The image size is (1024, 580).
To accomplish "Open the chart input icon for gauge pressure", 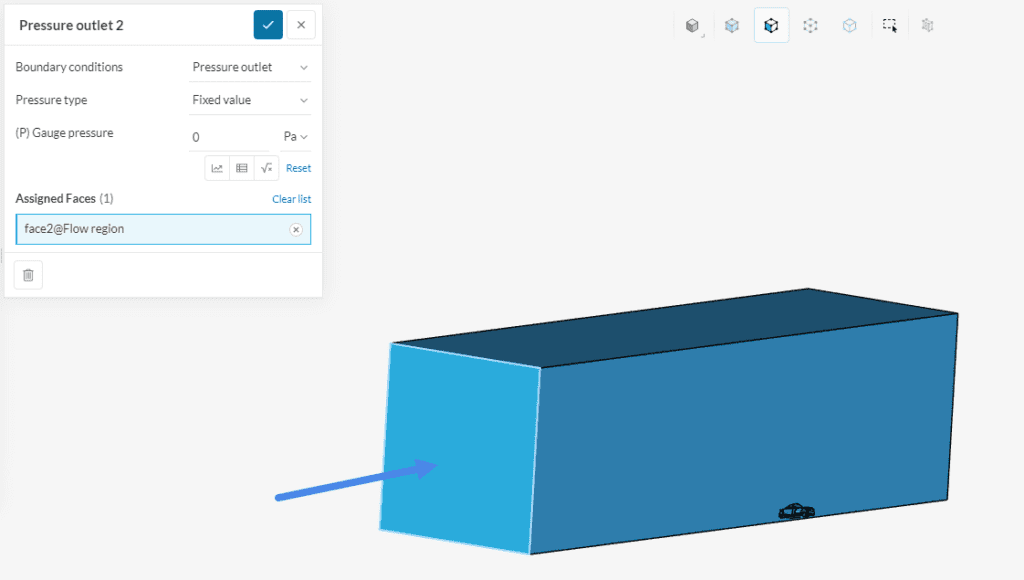I will (x=217, y=168).
